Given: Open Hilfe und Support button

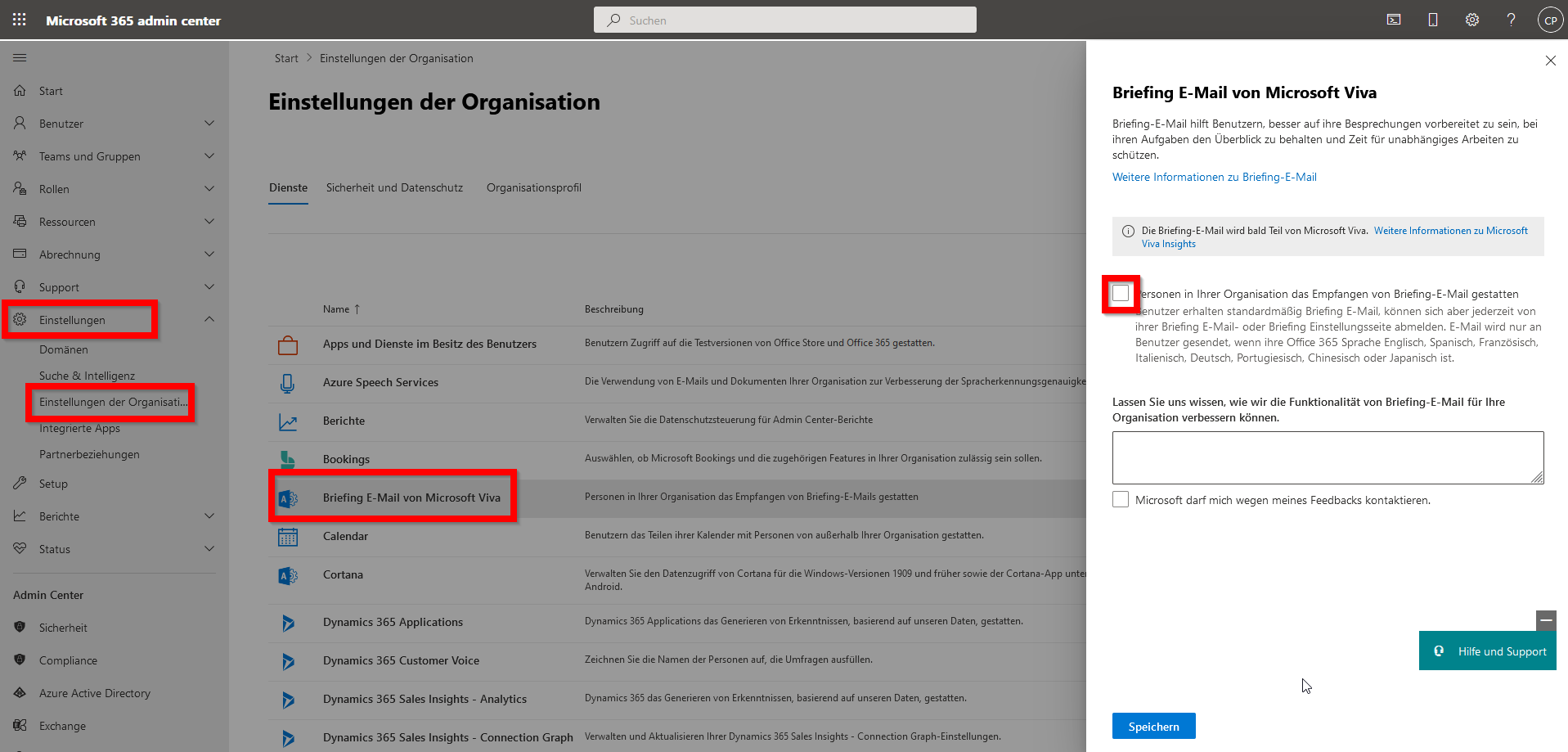Looking at the screenshot, I should pos(1488,651).
